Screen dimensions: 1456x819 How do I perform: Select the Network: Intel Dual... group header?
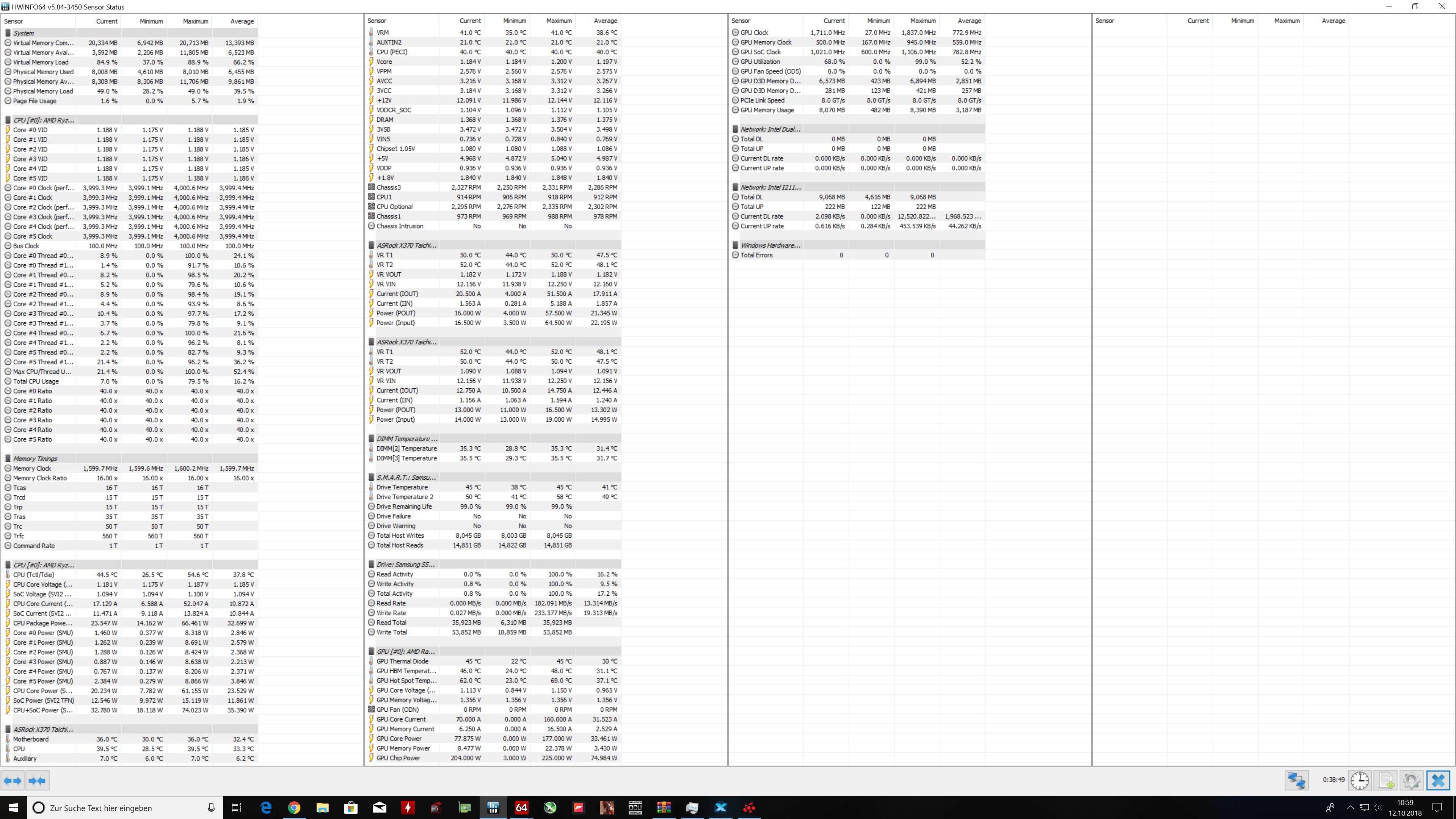click(x=857, y=129)
